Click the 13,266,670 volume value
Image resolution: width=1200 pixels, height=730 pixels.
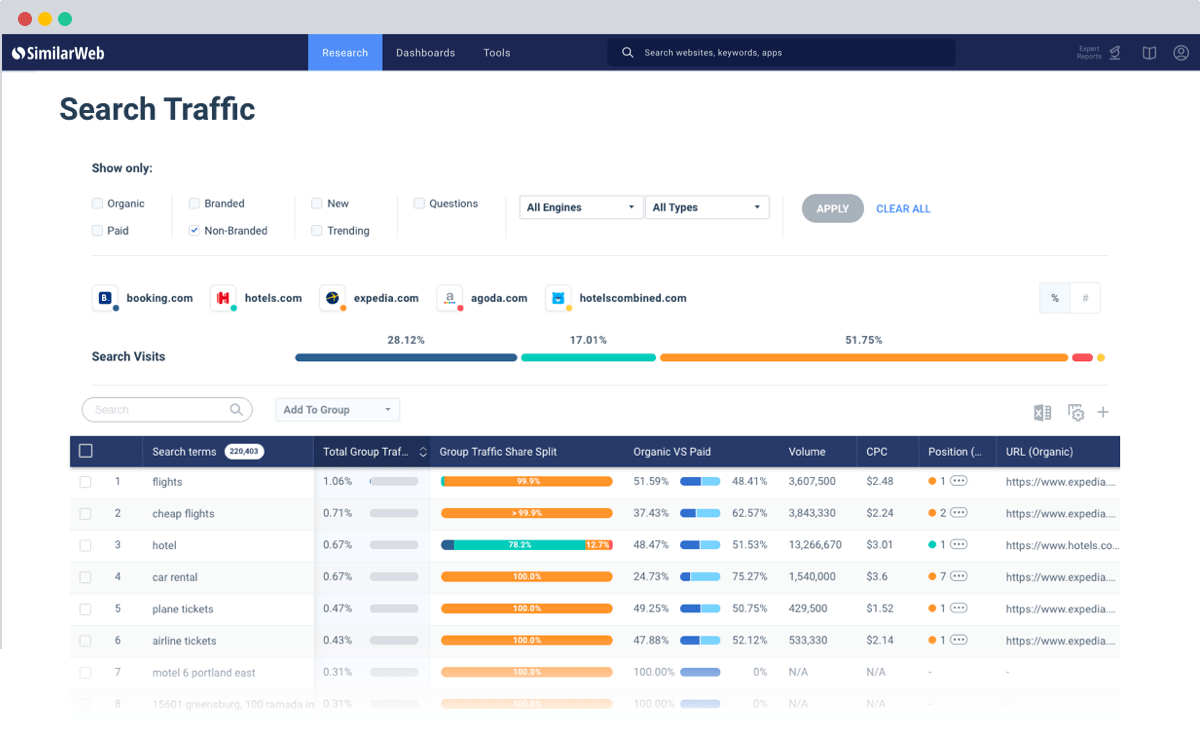click(x=815, y=545)
